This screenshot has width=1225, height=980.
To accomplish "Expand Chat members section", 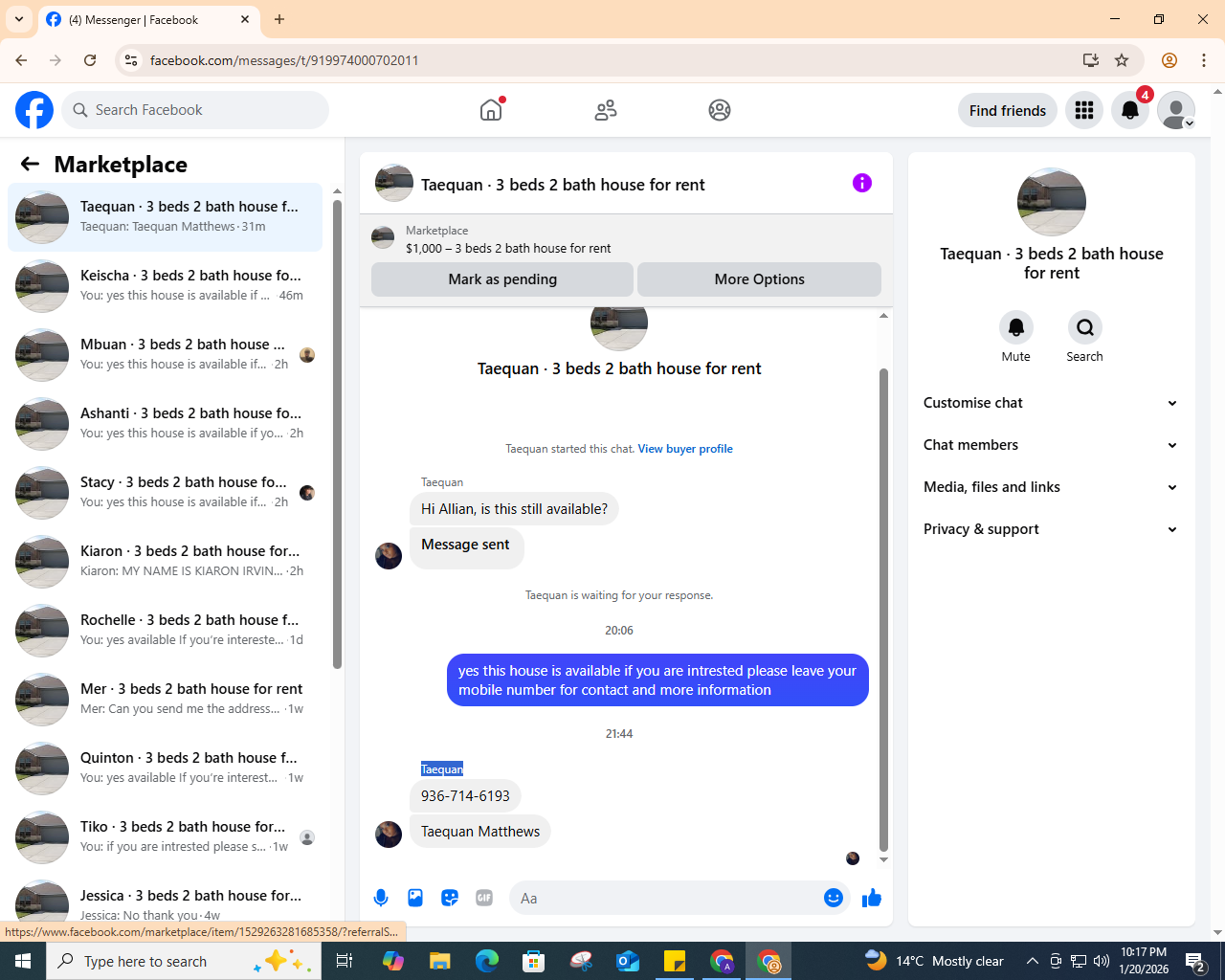I will [1051, 445].
